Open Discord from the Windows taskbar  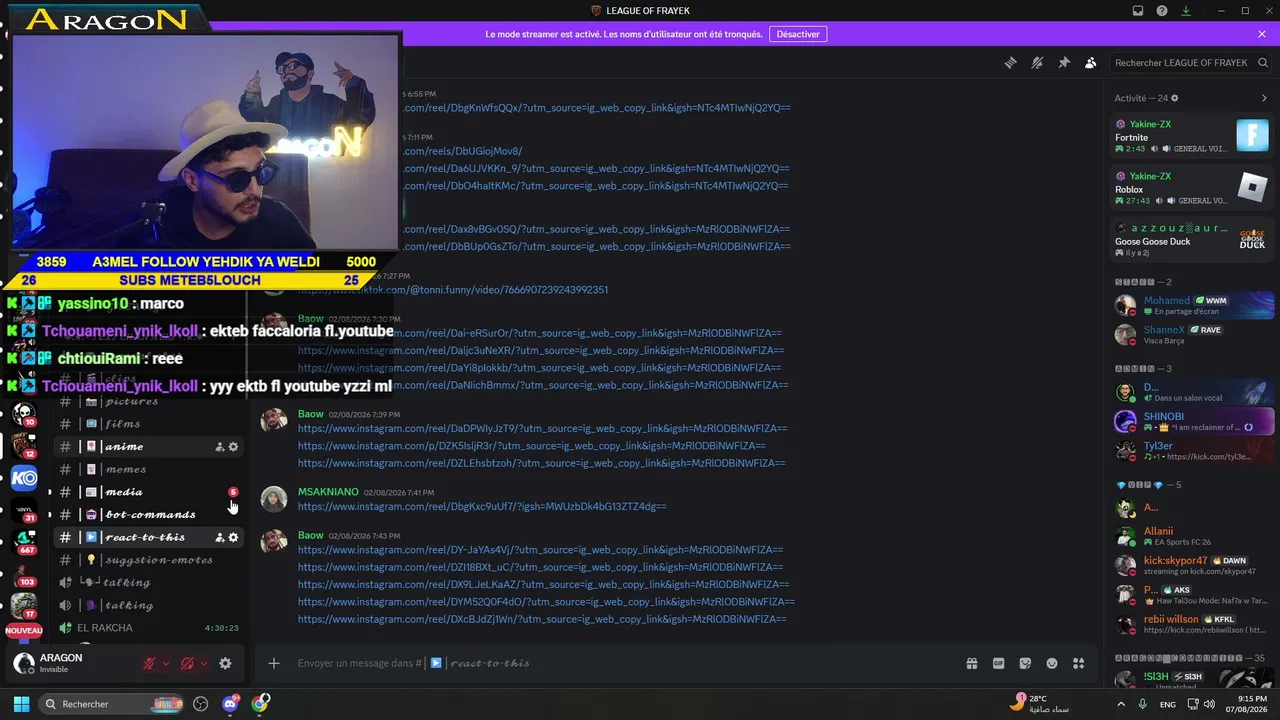230,704
